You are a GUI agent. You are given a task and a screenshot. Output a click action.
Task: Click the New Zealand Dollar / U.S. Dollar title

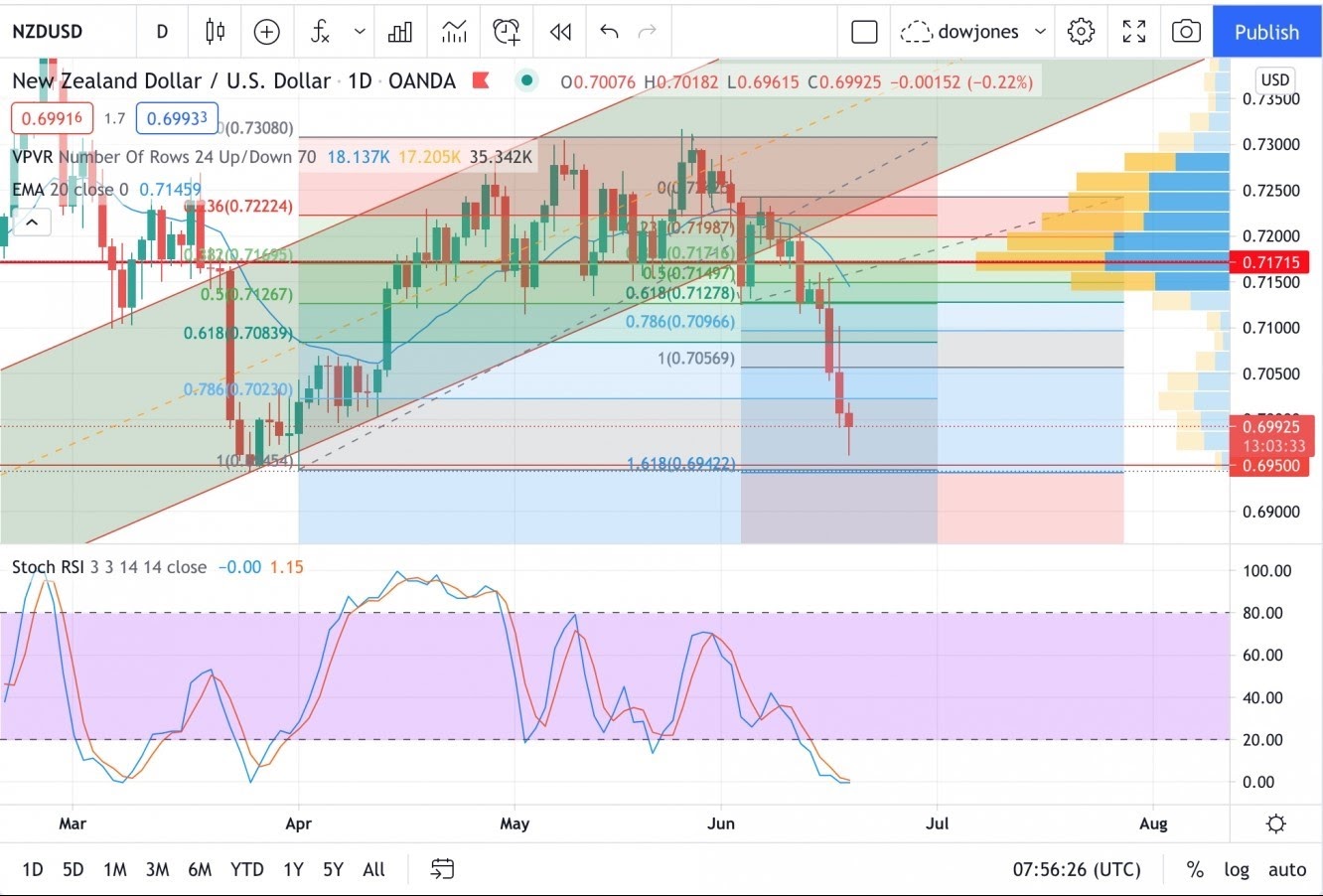point(170,80)
